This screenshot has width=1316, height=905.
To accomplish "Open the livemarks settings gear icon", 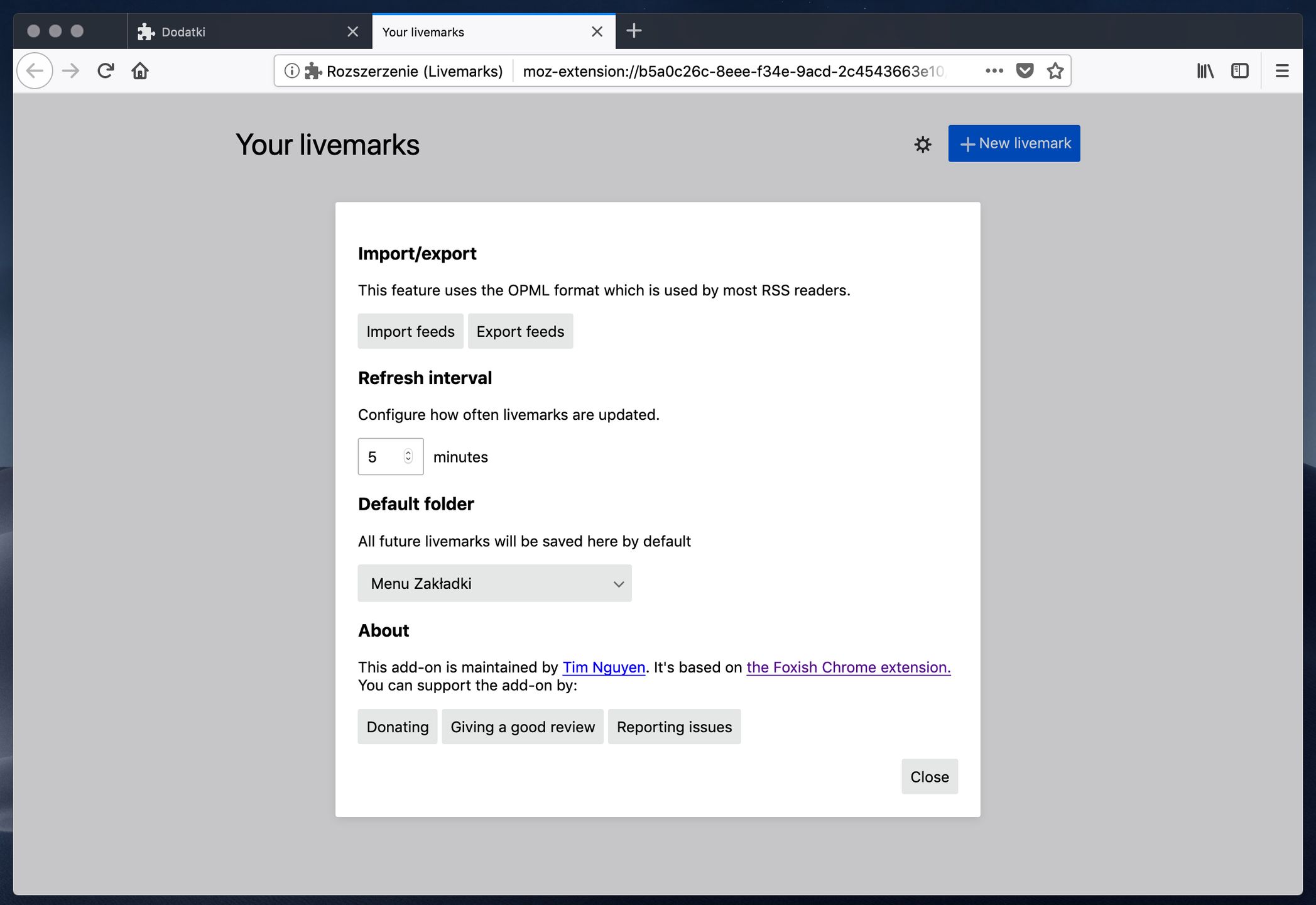I will click(x=922, y=145).
